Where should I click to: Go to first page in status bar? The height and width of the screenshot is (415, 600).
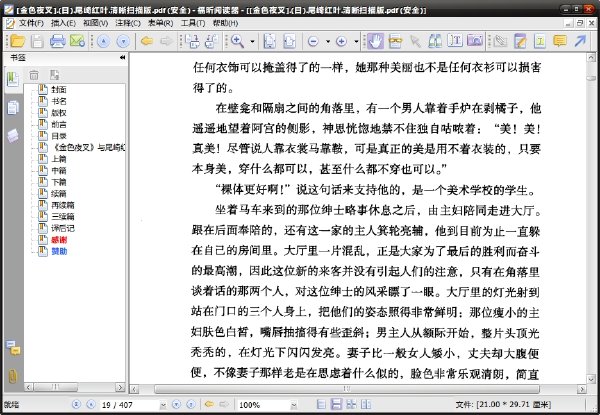coord(77,404)
